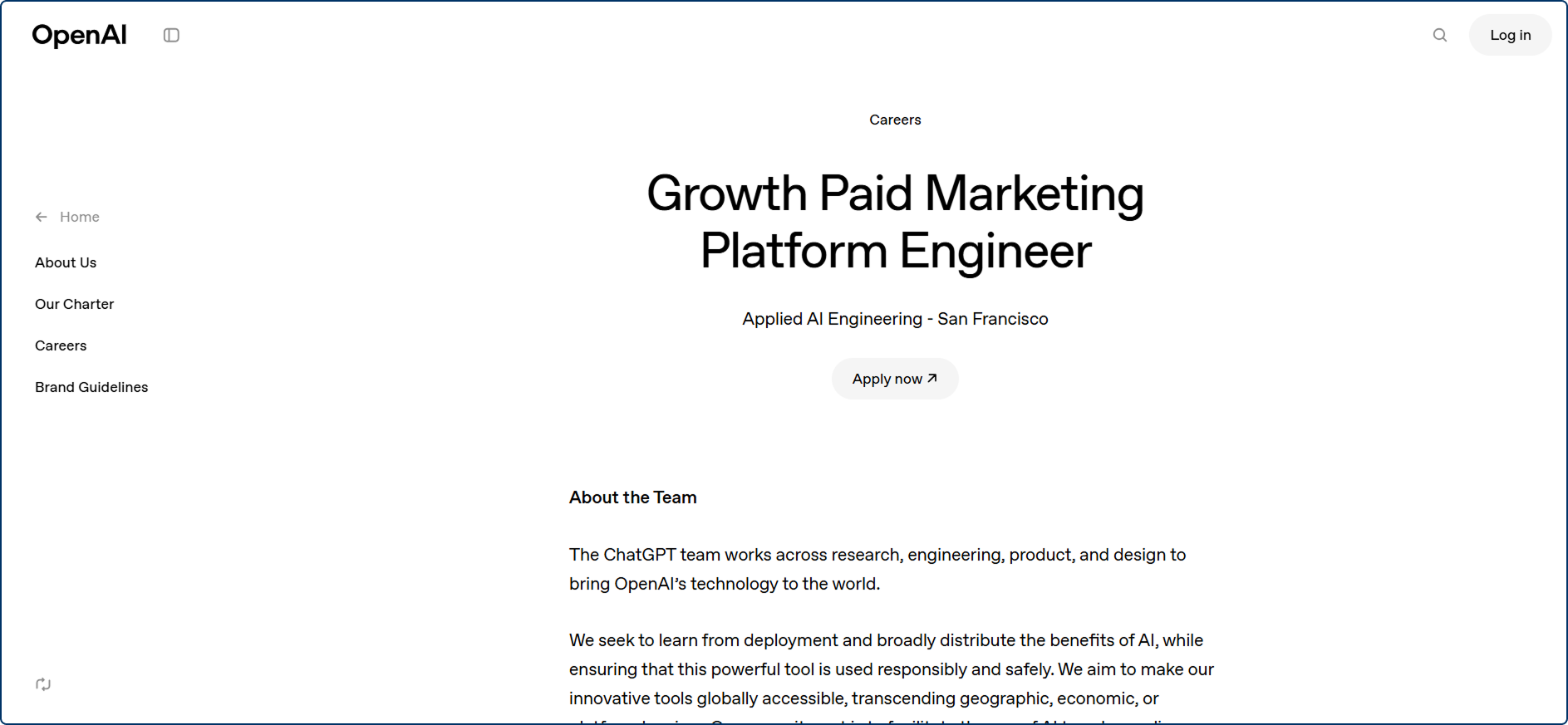Toggle the sidebar panel icon
This screenshot has width=1568, height=725.
click(x=171, y=35)
